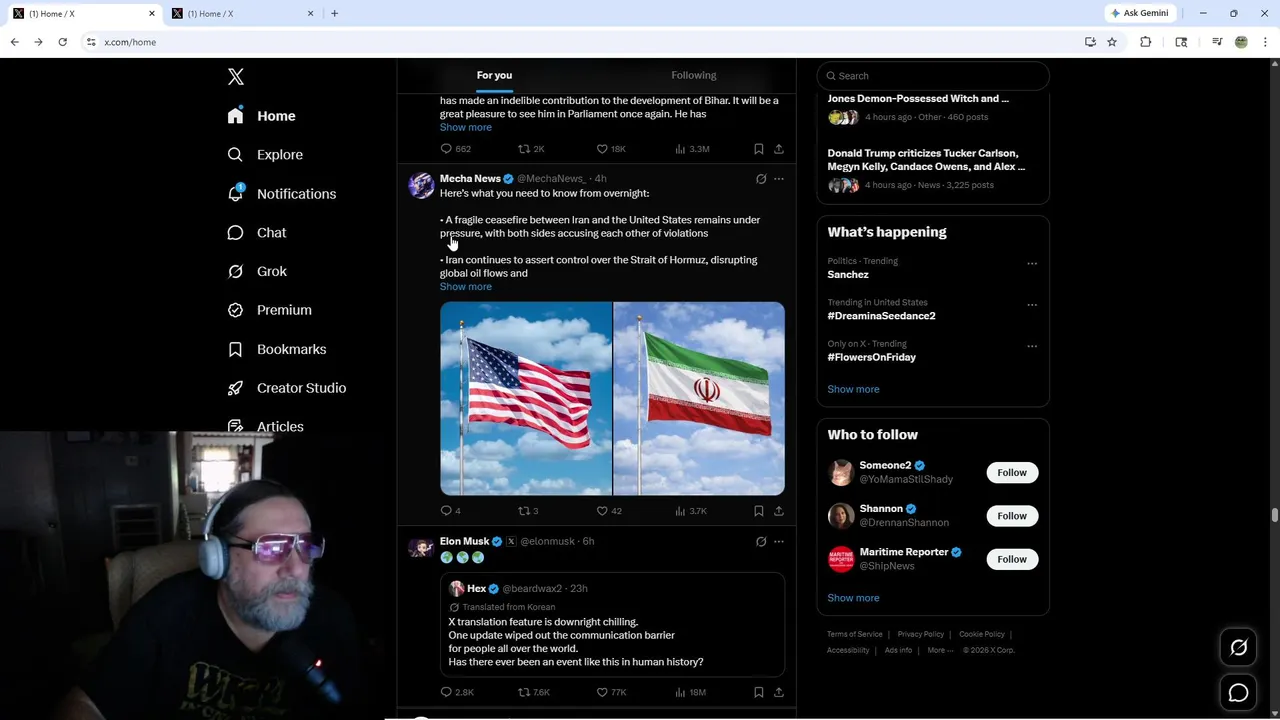
Task: Bookmark the Mecha News post
Action: click(x=759, y=511)
